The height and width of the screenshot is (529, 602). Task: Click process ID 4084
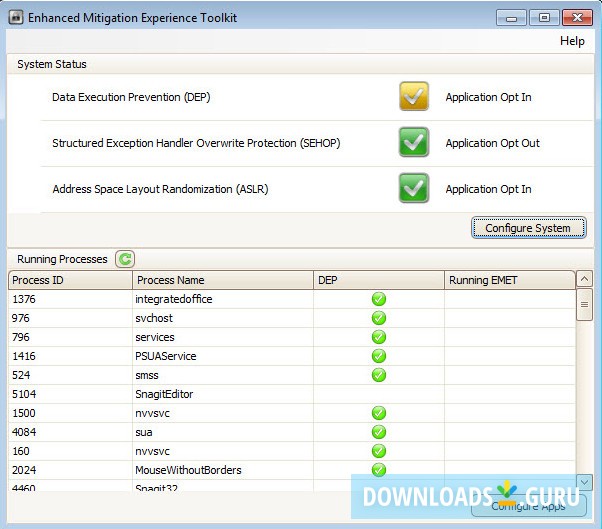pos(24,432)
